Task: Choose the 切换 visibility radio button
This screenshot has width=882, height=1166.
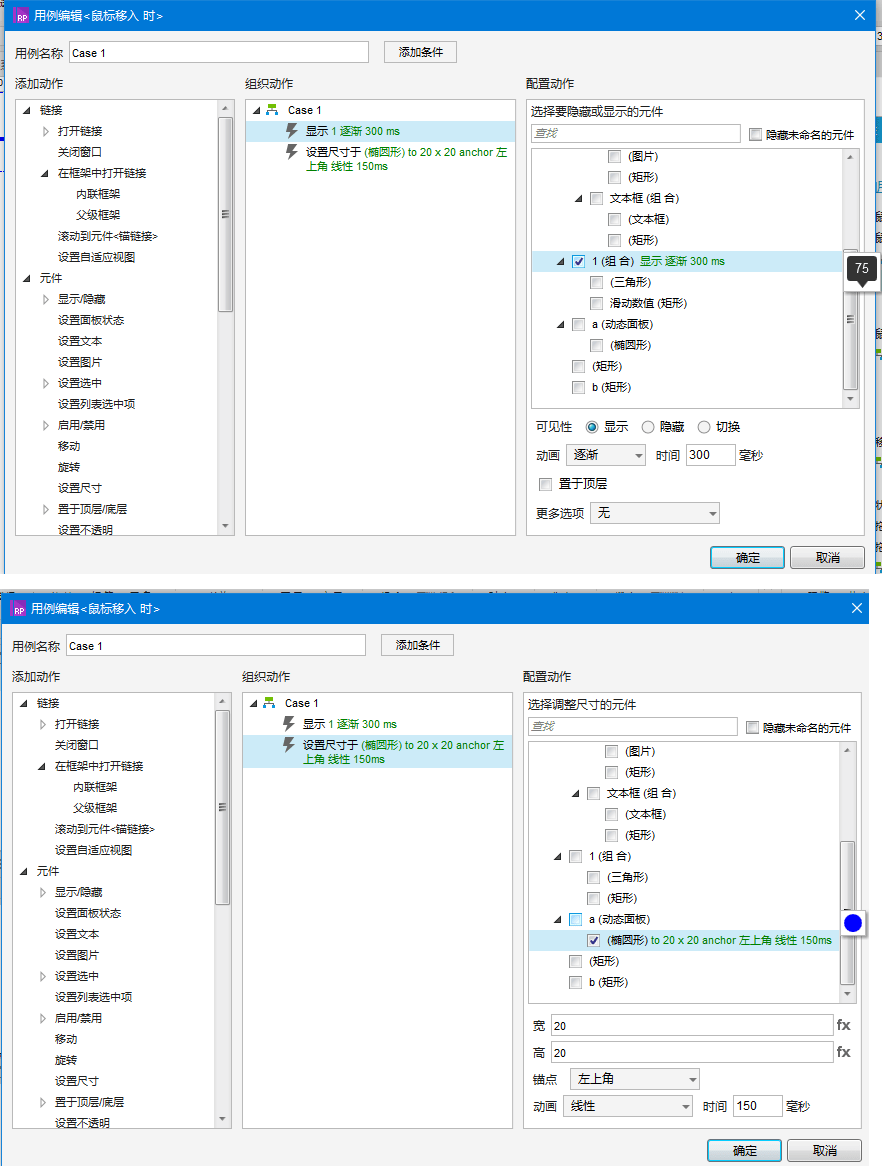Action: (x=704, y=427)
